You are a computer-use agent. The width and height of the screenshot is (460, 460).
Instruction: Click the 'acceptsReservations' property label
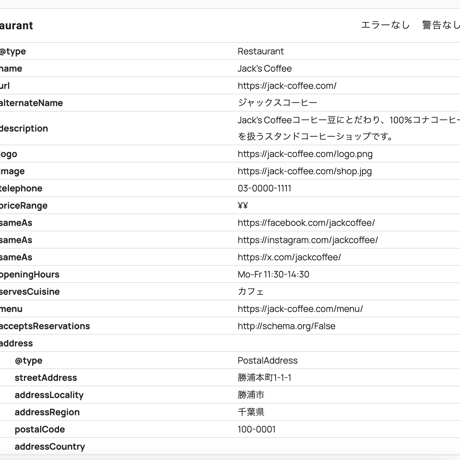coord(45,326)
